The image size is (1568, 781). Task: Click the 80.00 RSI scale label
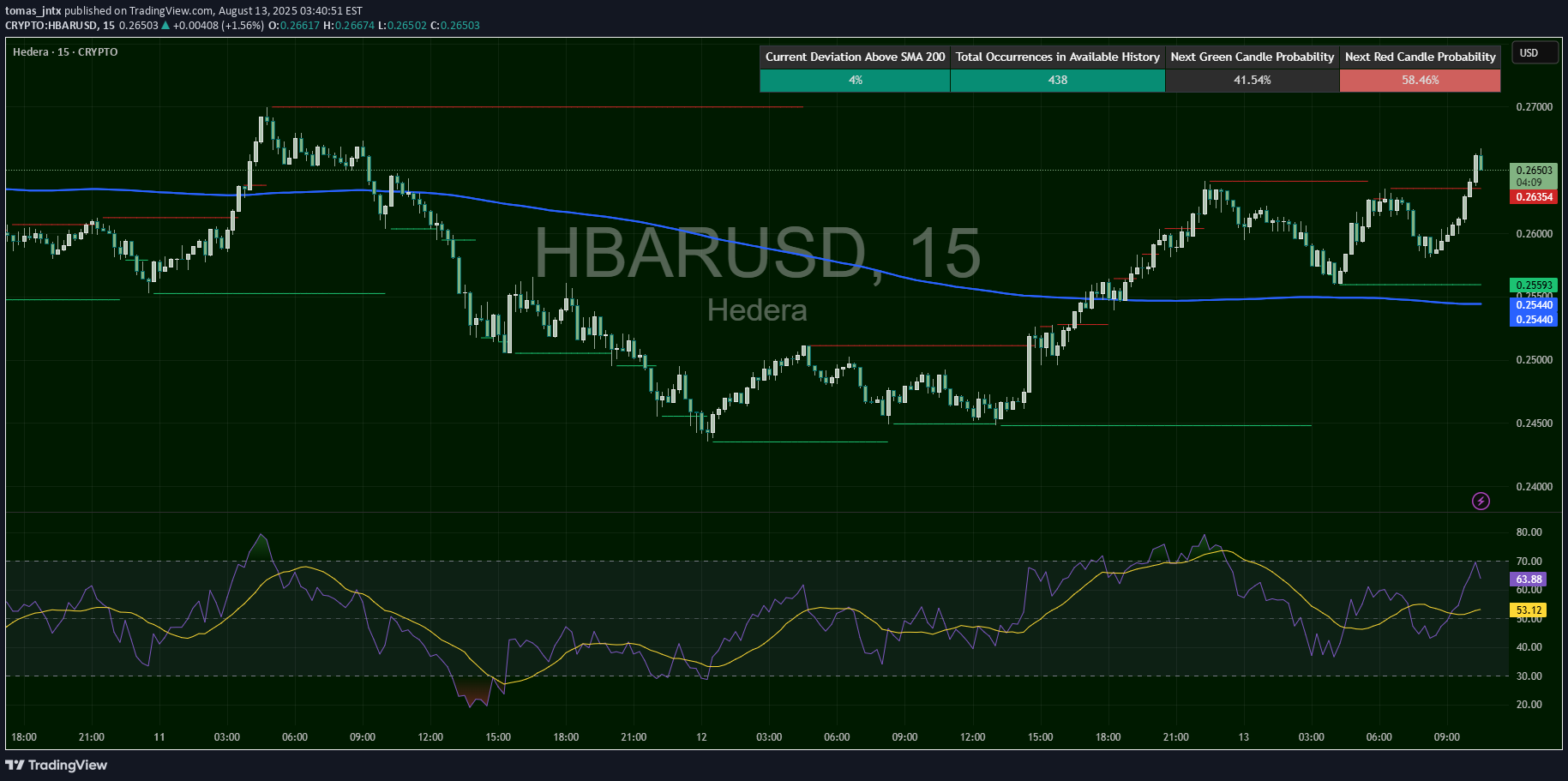1529,532
